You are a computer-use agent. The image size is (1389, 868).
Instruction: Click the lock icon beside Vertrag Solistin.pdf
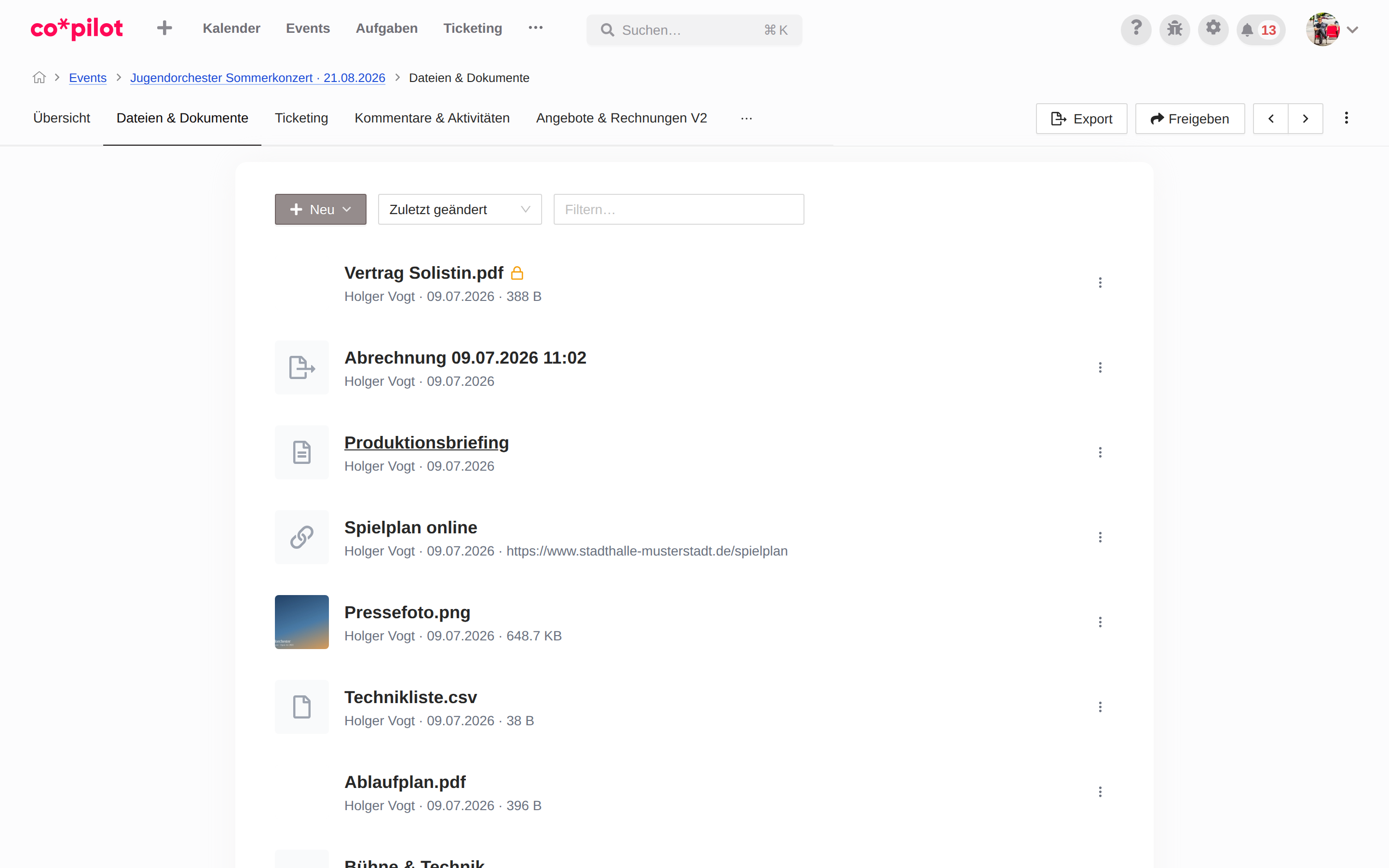point(517,273)
